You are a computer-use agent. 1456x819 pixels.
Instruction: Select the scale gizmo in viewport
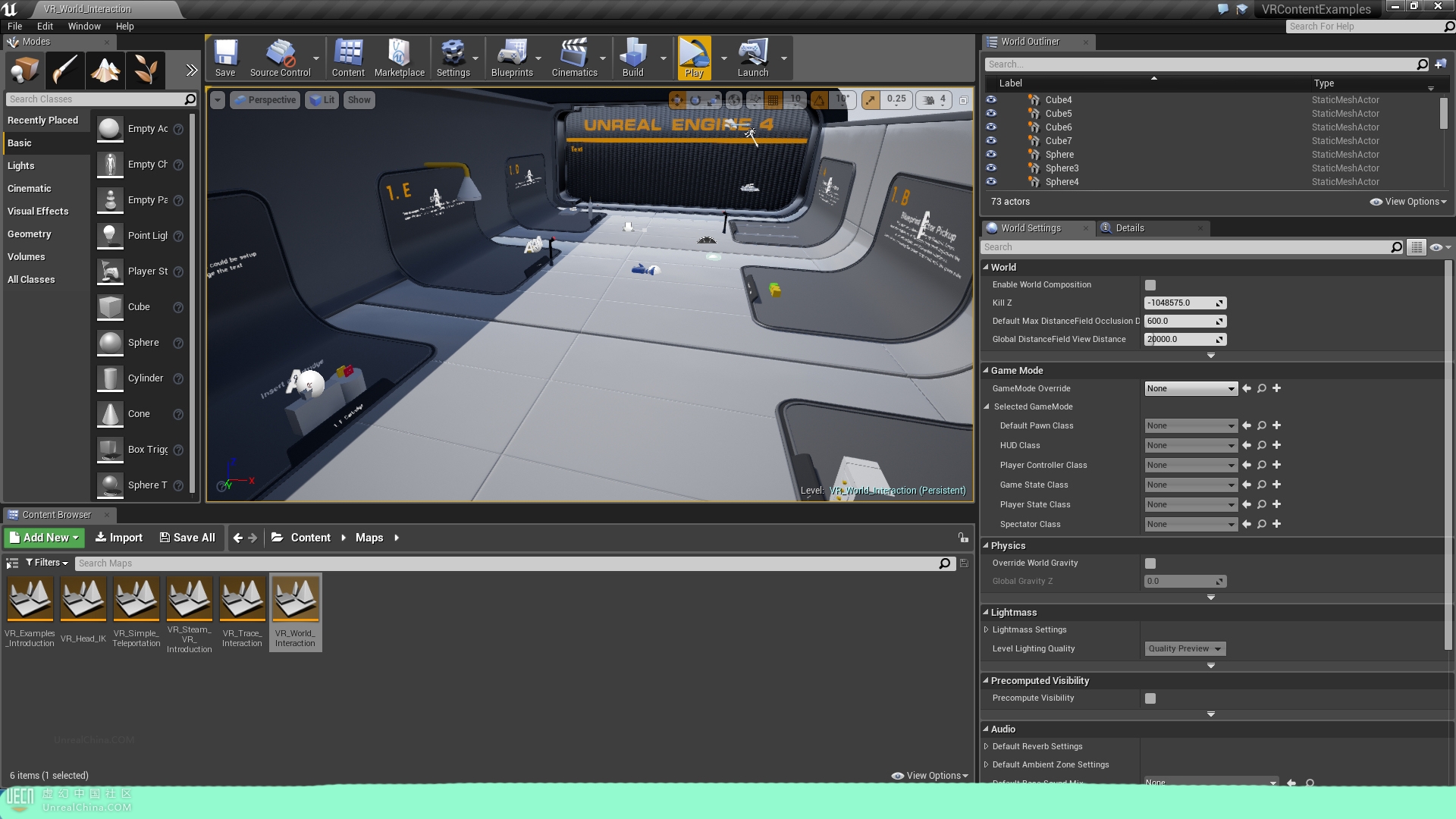click(714, 99)
